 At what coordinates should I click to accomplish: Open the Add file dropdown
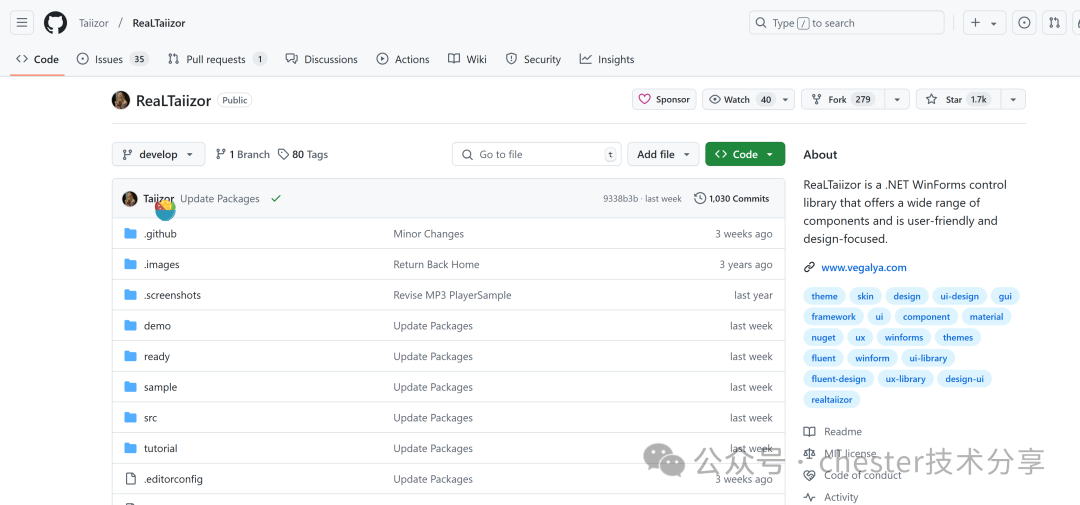click(x=663, y=154)
